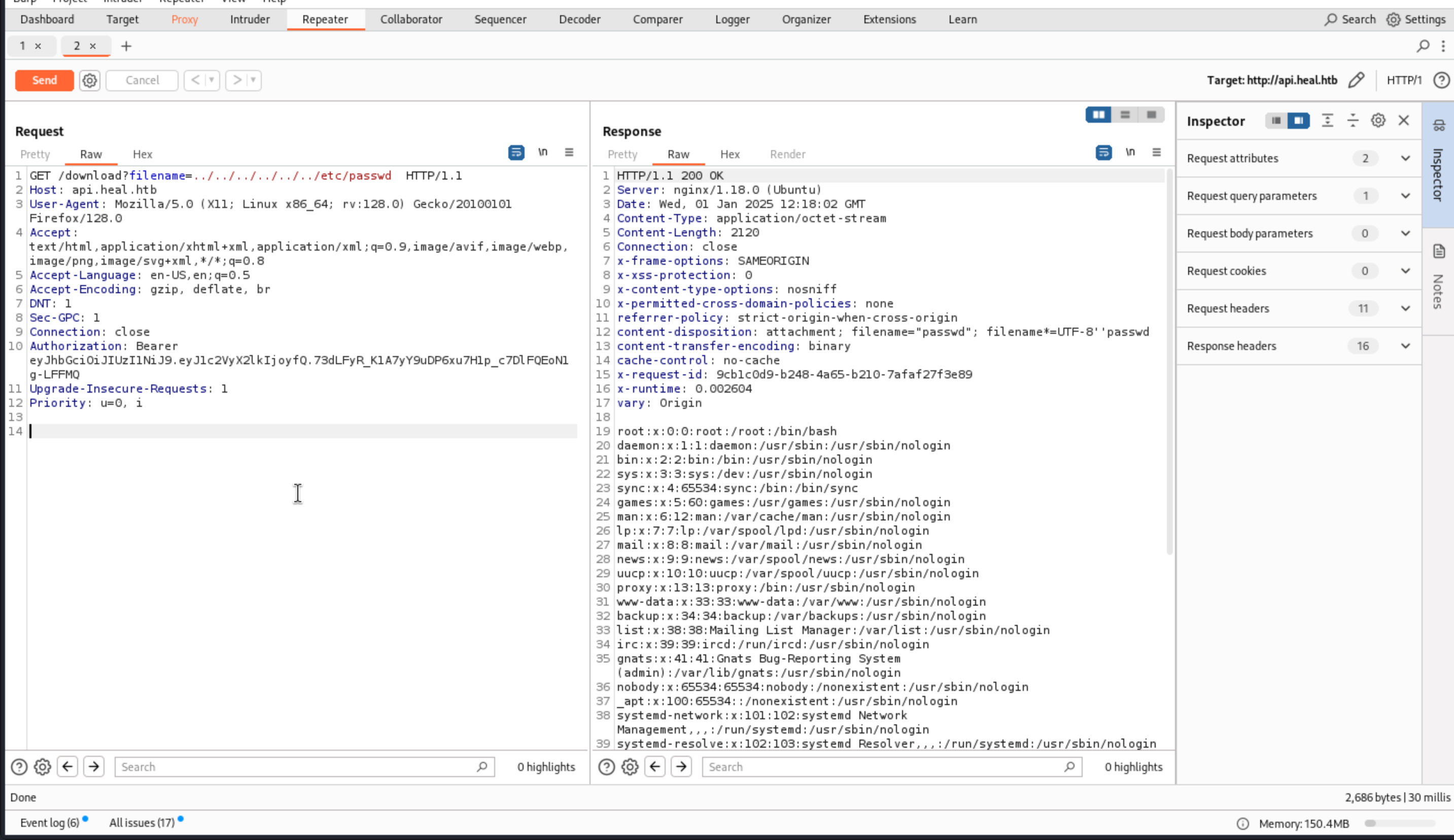Open the Repeater send options gear icon
The width and height of the screenshot is (1454, 840).
tap(89, 80)
